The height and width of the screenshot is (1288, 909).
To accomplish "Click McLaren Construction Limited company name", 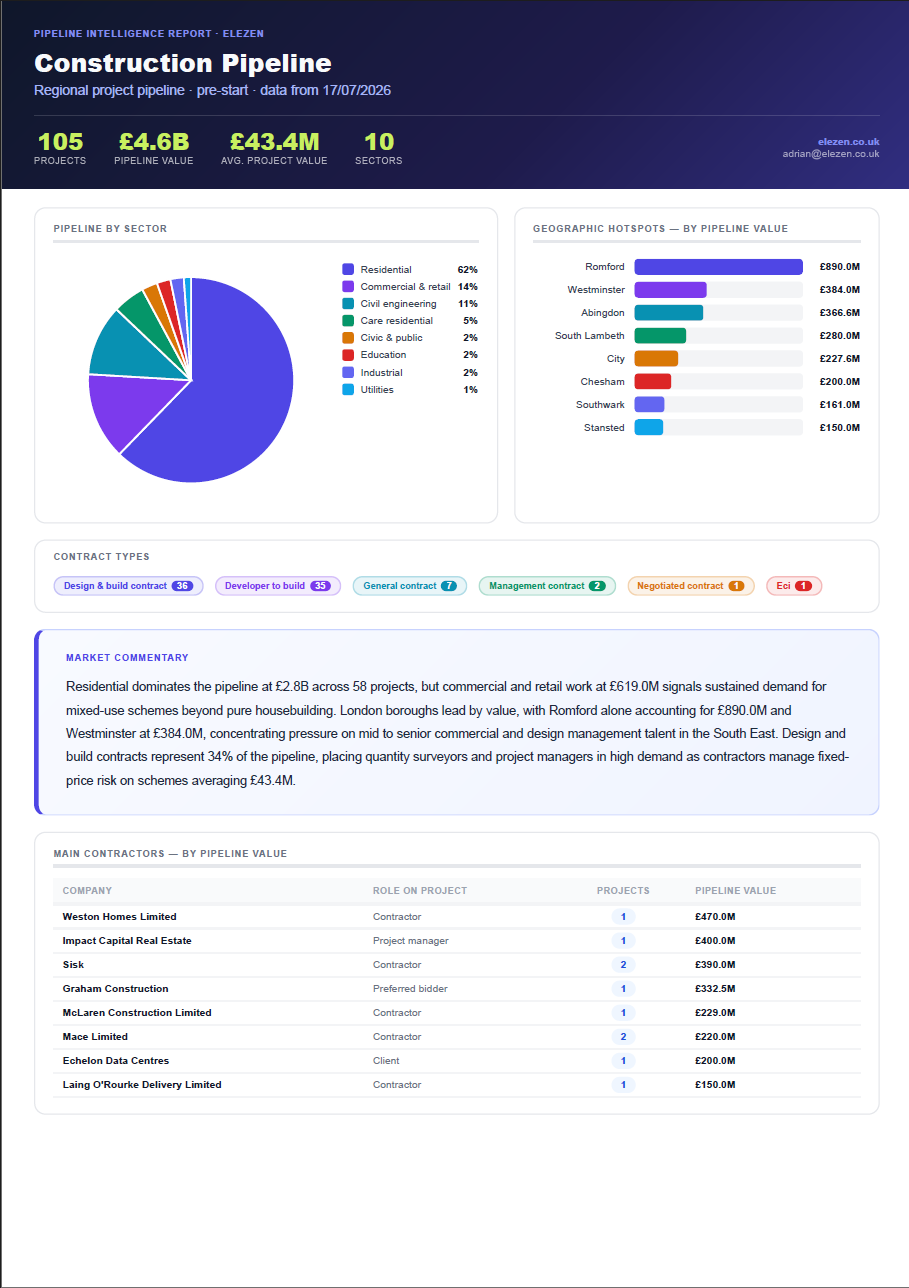I will [x=137, y=1013].
